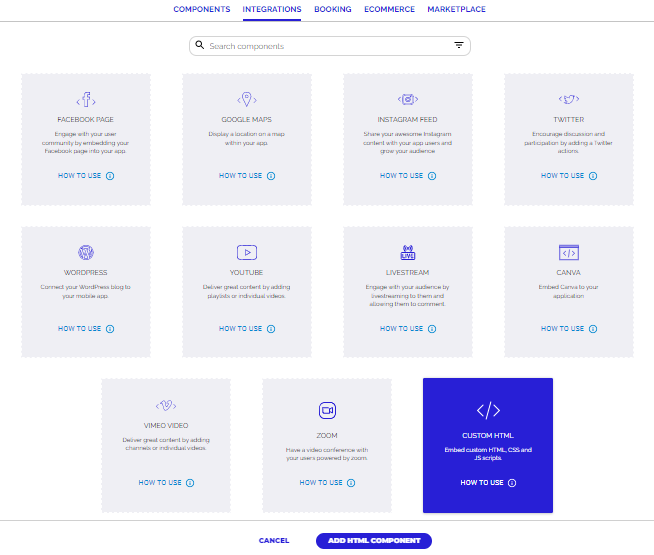The image size is (654, 555).
Task: Open the search filter options
Action: [459, 46]
